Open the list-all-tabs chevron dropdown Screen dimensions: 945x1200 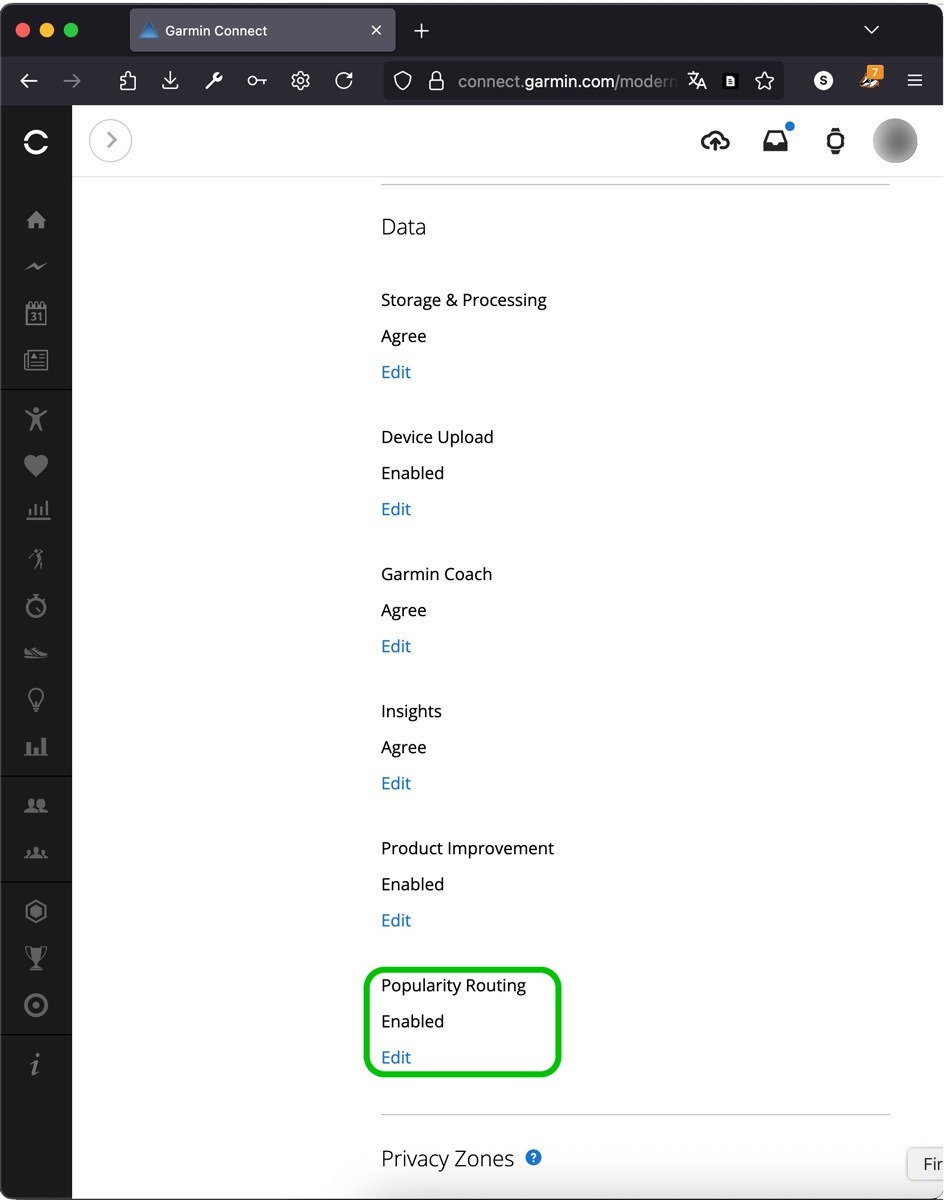click(870, 30)
